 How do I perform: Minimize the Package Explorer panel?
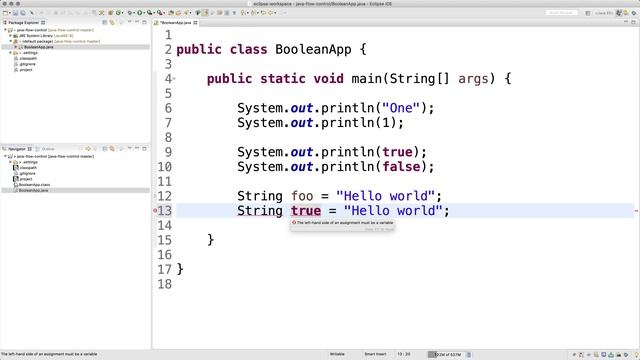click(x=137, y=22)
